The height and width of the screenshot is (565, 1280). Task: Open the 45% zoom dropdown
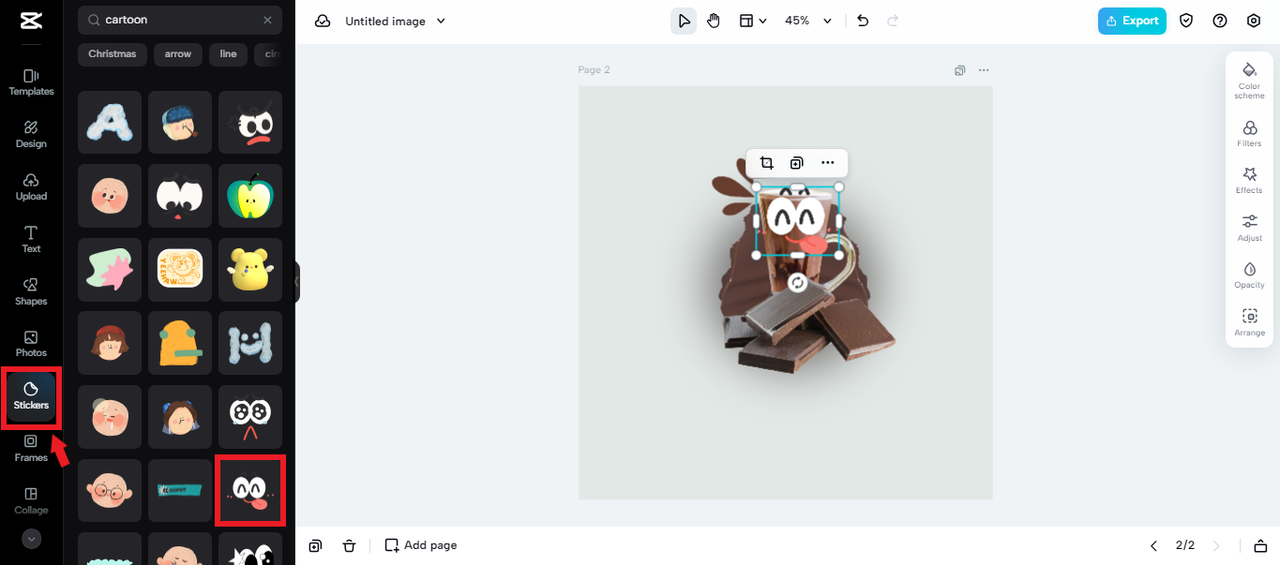point(808,21)
